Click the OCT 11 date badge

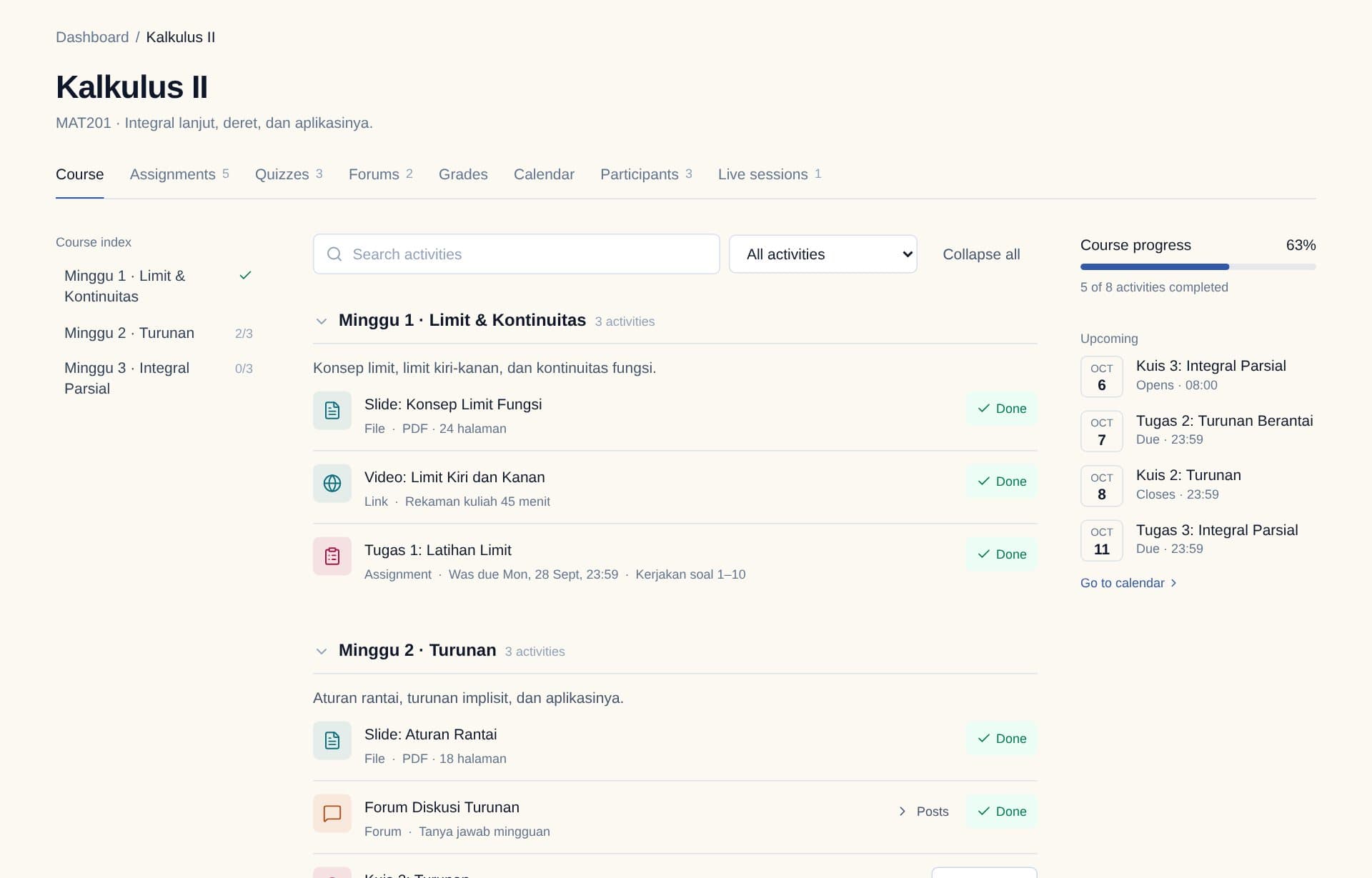point(1102,540)
